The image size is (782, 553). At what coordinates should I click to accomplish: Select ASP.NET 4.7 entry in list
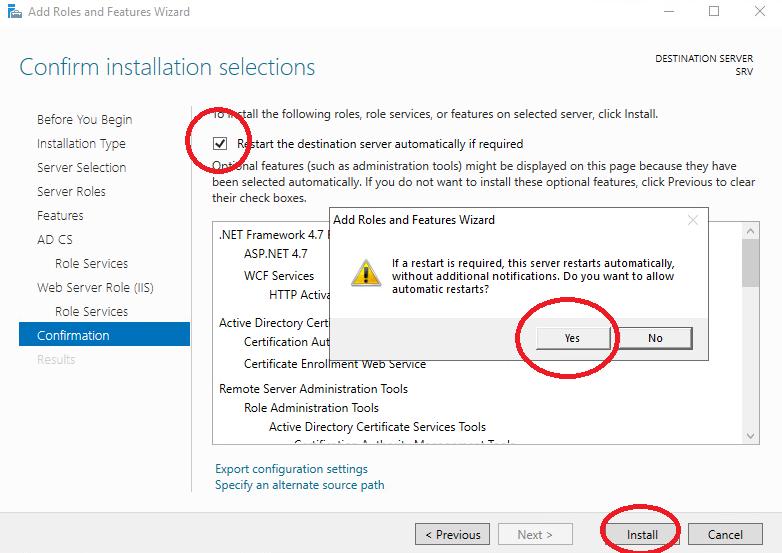tap(275, 254)
